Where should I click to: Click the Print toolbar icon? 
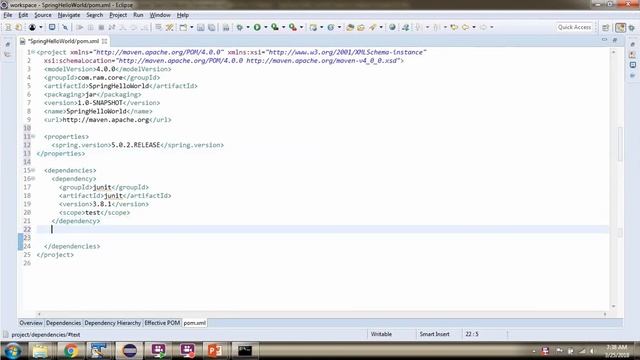click(x=226, y=27)
